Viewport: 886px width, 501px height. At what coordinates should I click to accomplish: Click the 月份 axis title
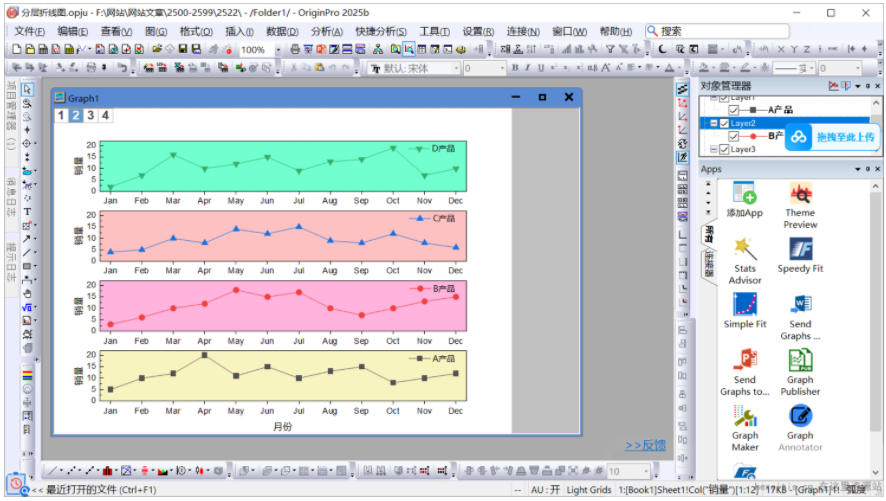point(283,426)
